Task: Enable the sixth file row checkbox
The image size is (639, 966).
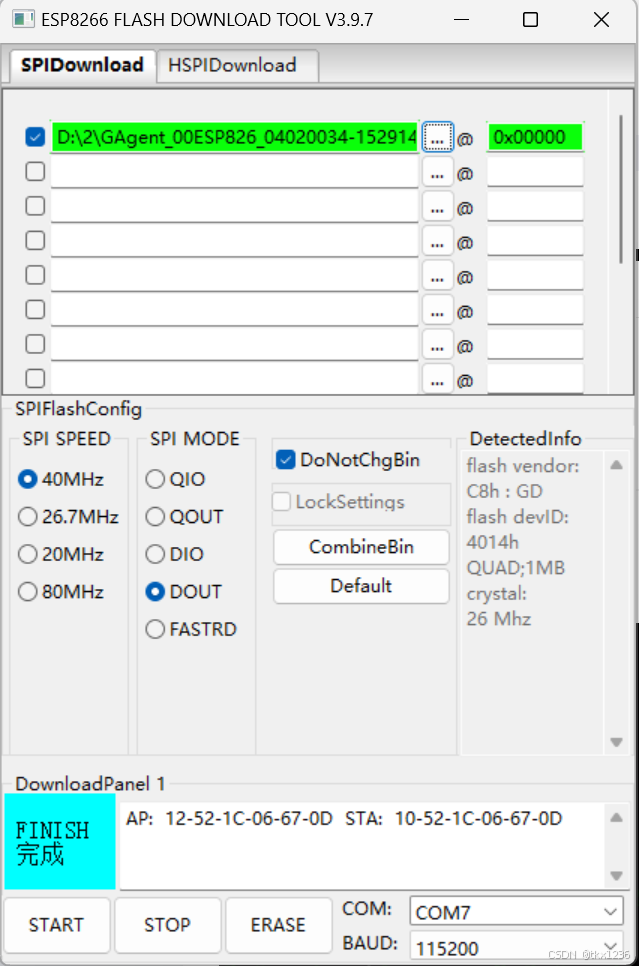Action: [35, 309]
